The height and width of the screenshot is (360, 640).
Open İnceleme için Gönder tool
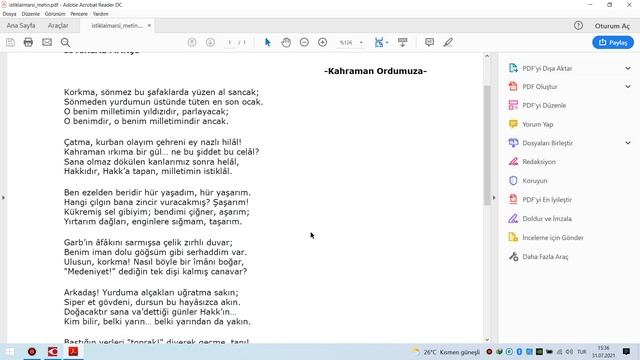[x=553, y=238]
